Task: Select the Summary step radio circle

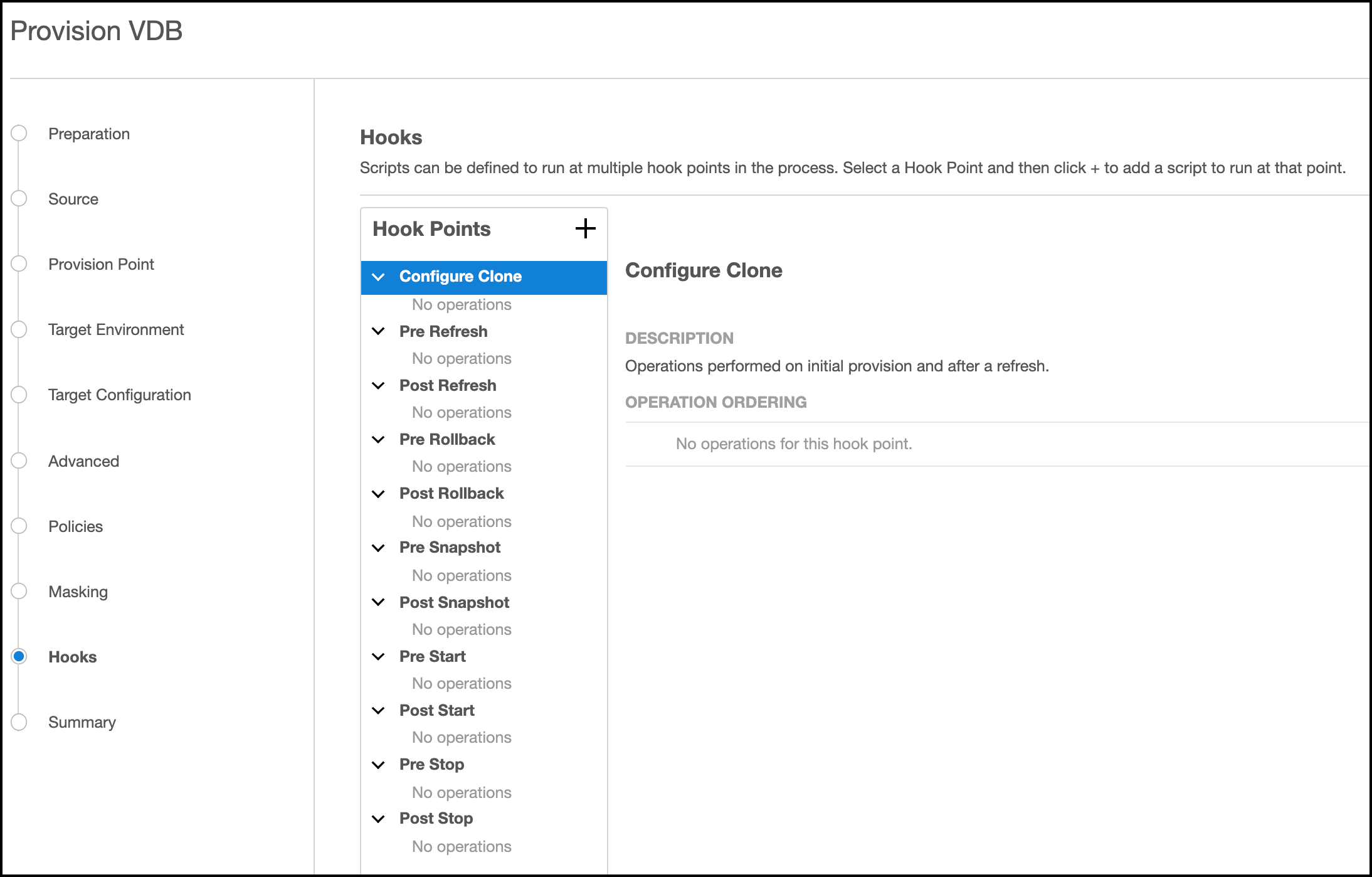Action: click(x=19, y=721)
